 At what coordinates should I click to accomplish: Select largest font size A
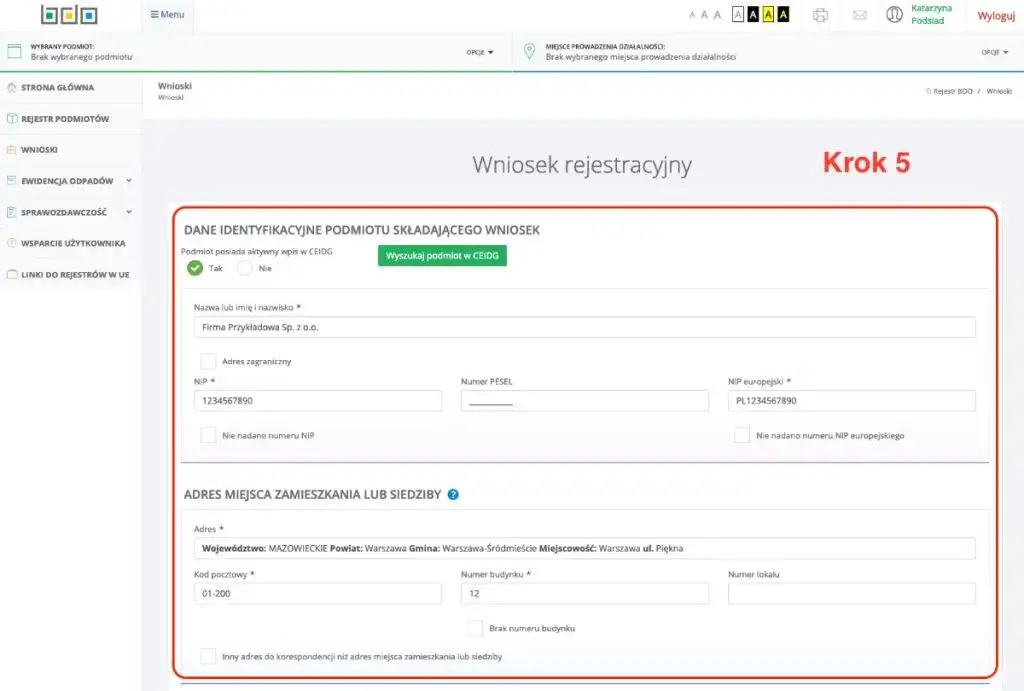(x=717, y=14)
